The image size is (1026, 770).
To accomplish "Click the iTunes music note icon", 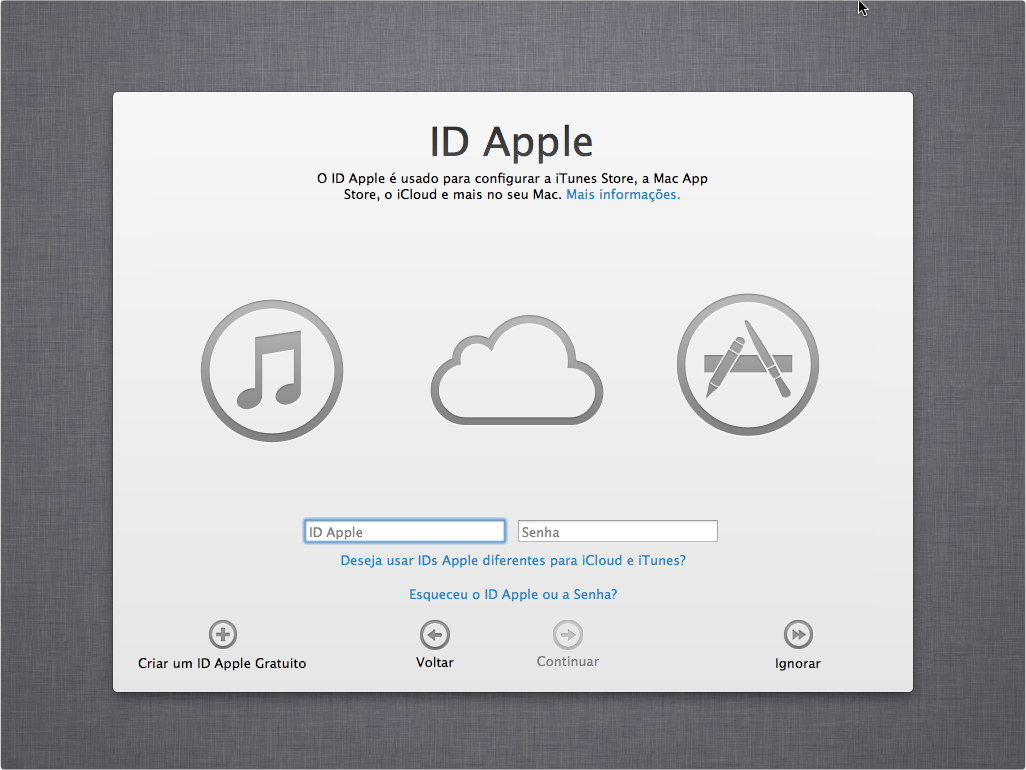I will pyautogui.click(x=272, y=369).
